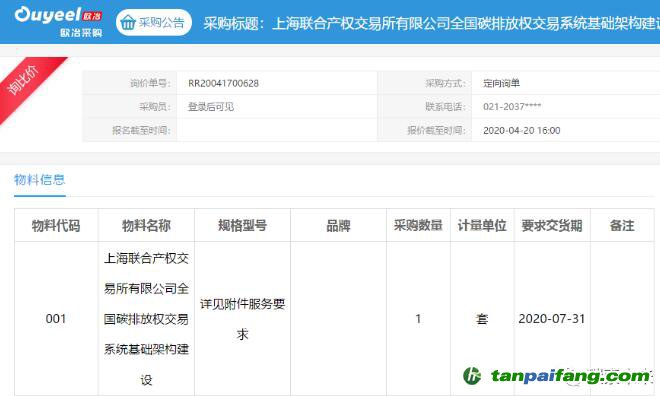Viewport: 660px width, 396px height.
Task: Click the 物料代码 column header
Action: pyautogui.click(x=56, y=226)
